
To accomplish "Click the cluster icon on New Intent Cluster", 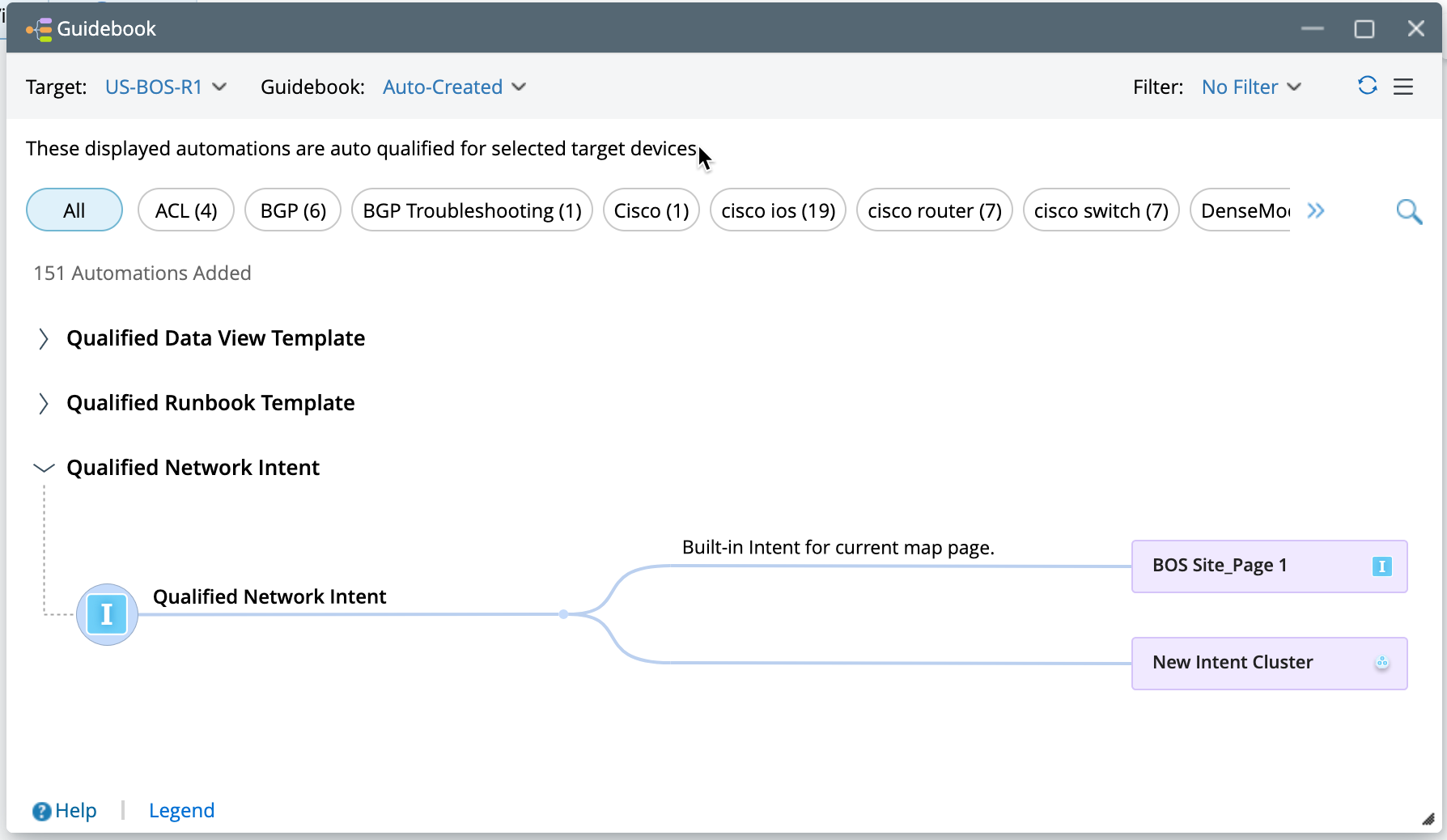I will pyautogui.click(x=1381, y=663).
